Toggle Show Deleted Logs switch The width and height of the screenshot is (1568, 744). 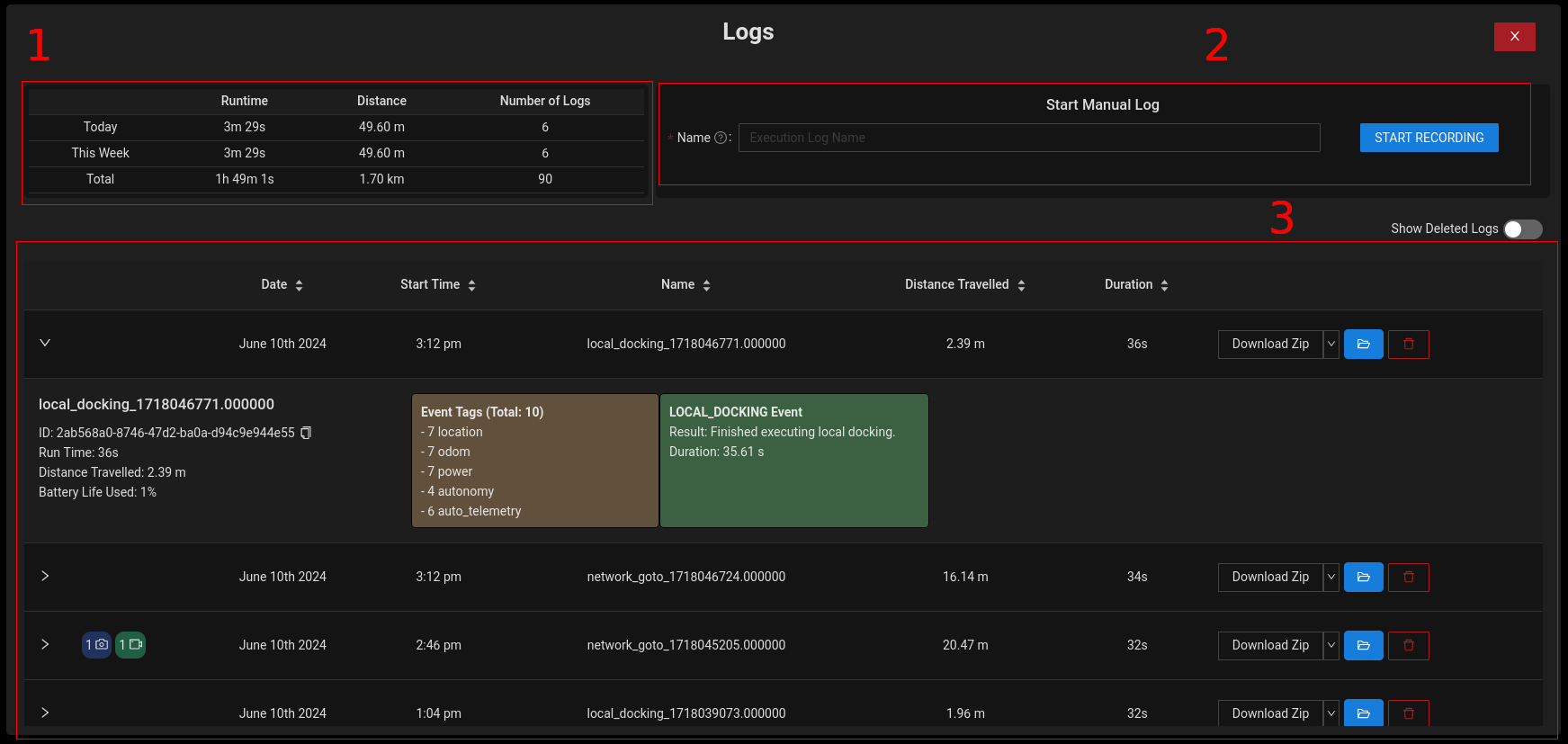coord(1522,229)
